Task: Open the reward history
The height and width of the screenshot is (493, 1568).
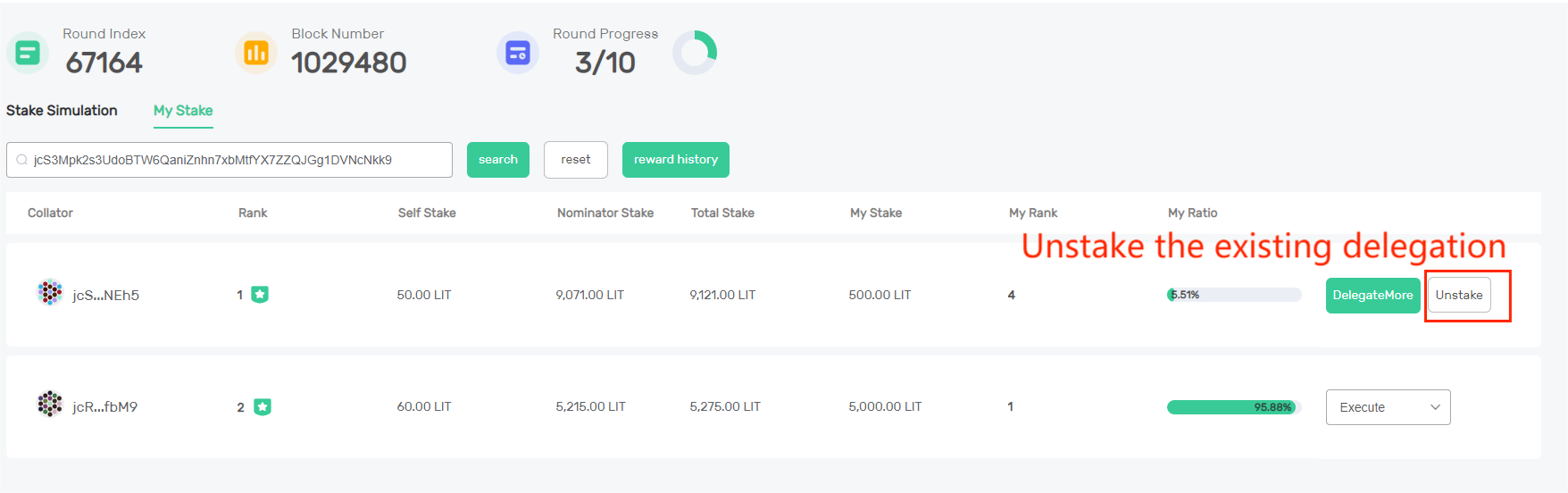Action: [x=676, y=160]
